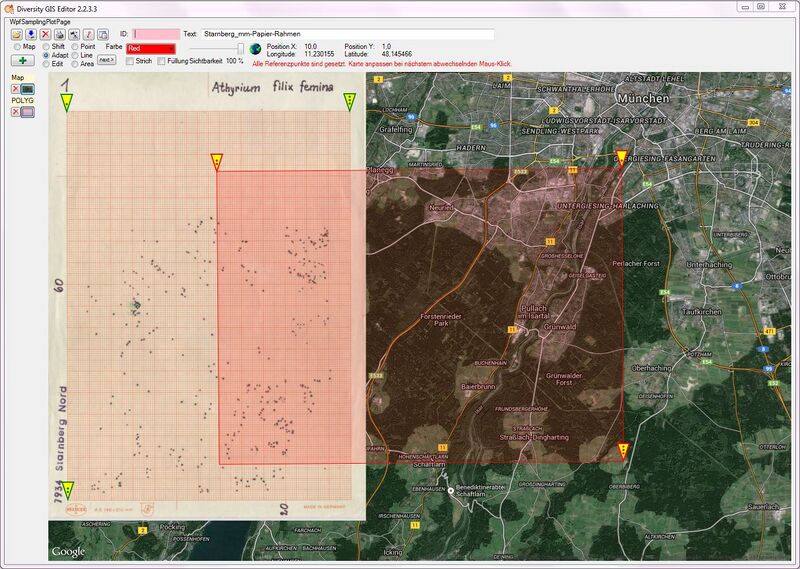
Task: Click the Latitude value 48,145466
Action: (x=397, y=54)
